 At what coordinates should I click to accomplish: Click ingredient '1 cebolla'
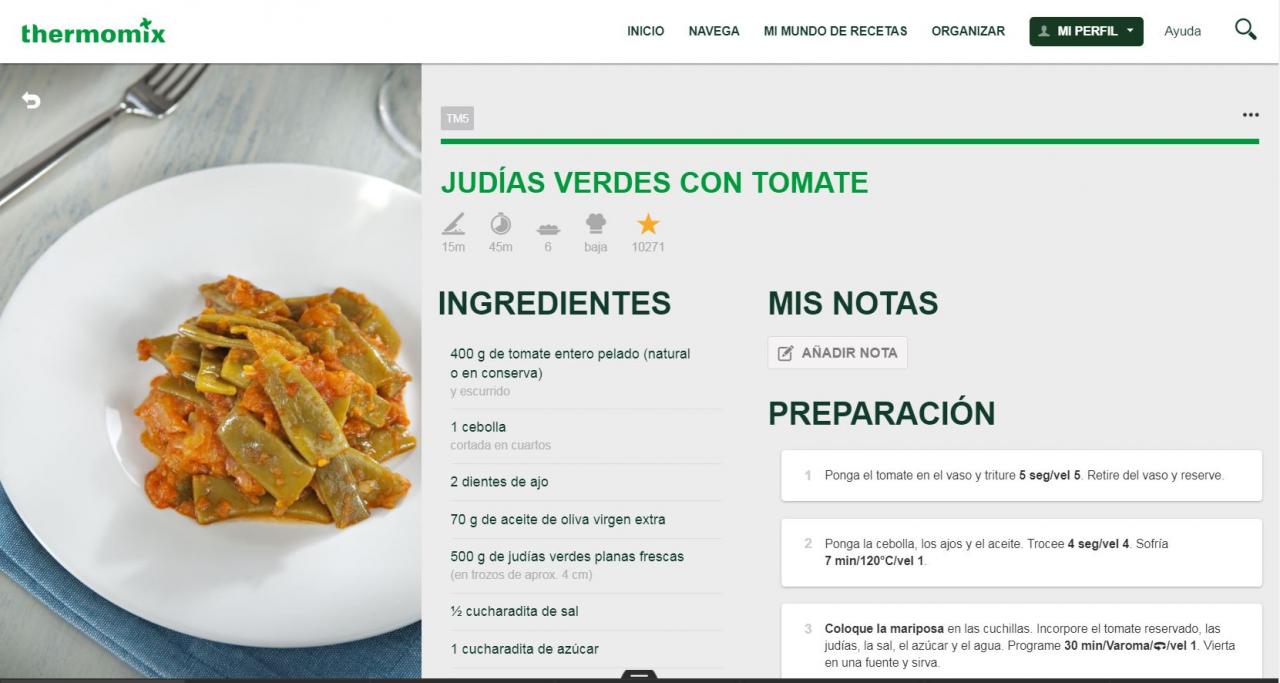[478, 427]
